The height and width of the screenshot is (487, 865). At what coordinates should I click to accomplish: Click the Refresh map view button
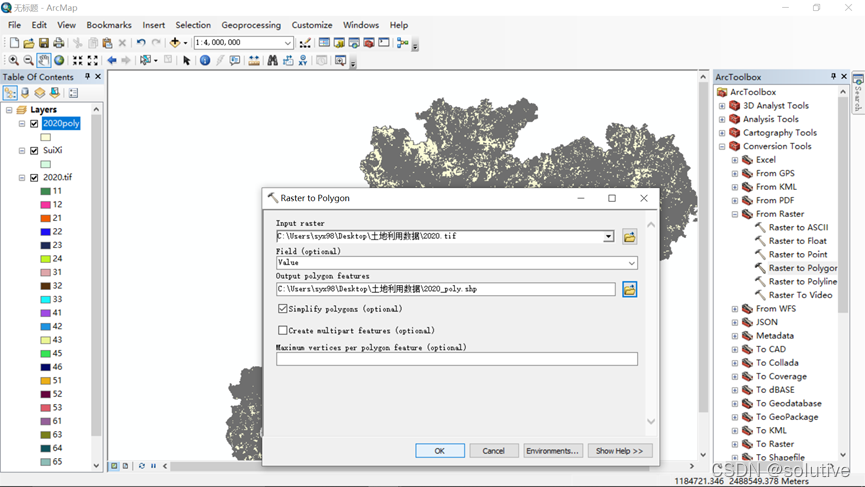coord(142,466)
